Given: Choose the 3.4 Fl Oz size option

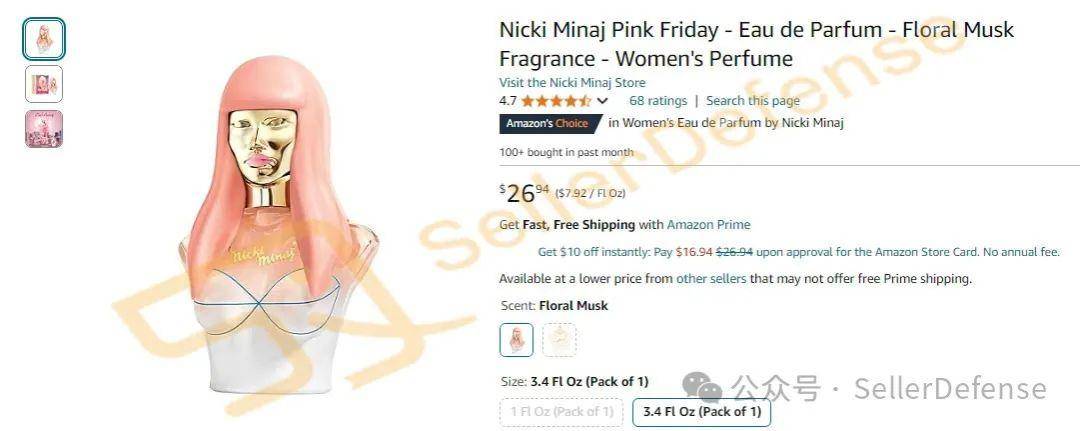Looking at the screenshot, I should tap(702, 412).
